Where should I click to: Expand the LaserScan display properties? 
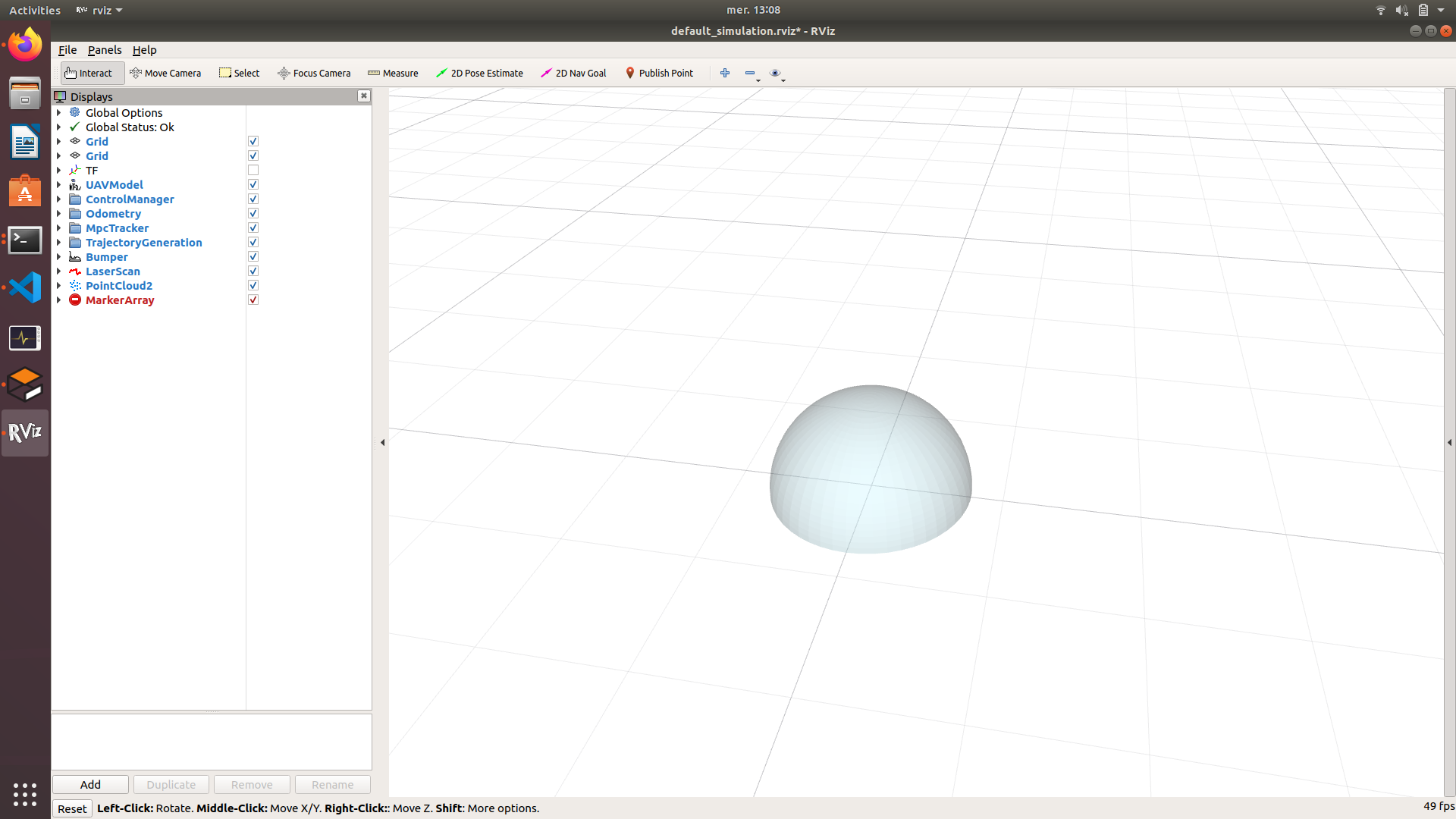(x=60, y=271)
